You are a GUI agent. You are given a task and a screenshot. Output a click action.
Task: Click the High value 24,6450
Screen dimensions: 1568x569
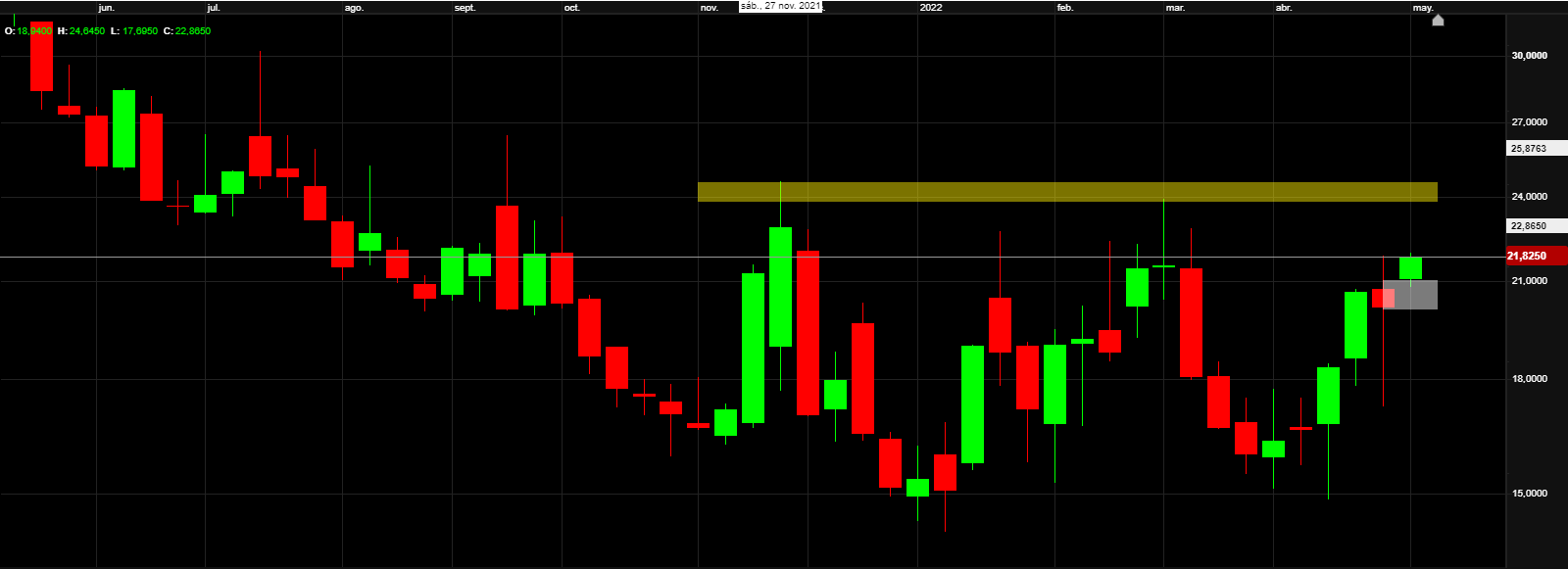[87, 31]
